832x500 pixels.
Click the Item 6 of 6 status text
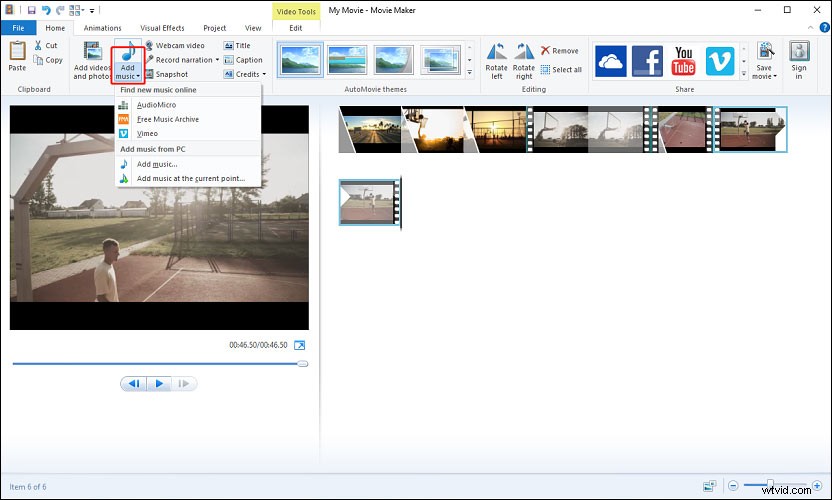[28, 487]
